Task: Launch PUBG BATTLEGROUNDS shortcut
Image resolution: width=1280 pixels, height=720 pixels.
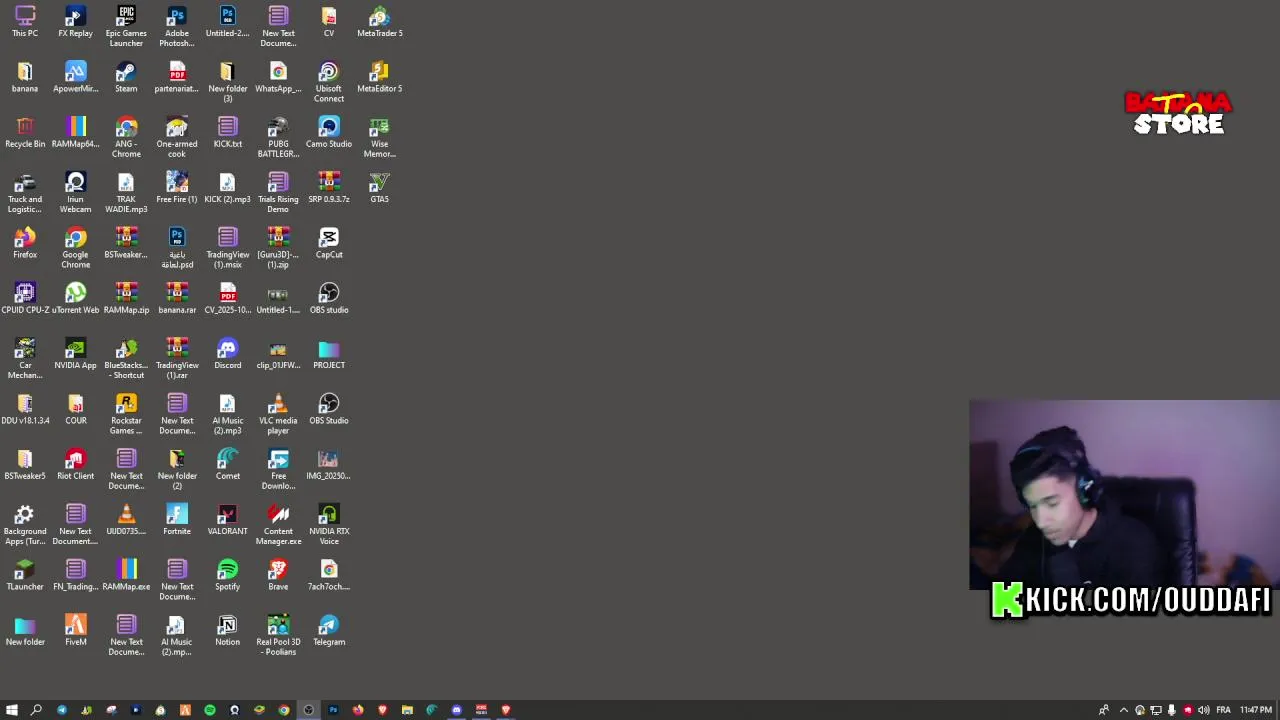Action: [278, 137]
